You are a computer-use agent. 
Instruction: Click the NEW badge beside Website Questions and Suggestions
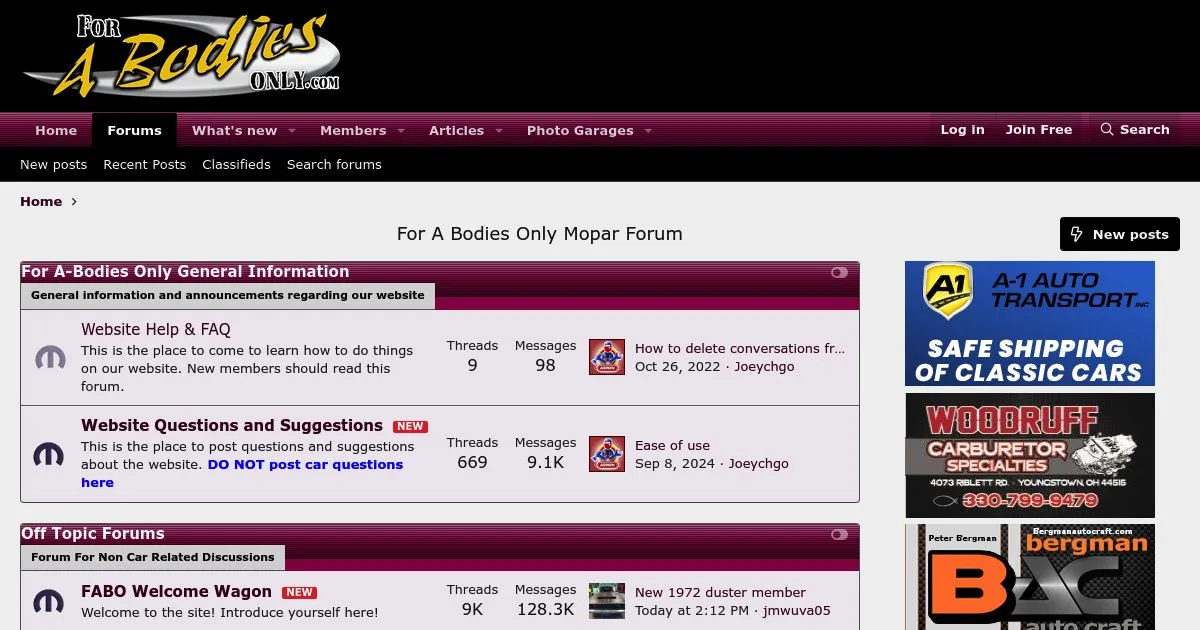coord(410,426)
